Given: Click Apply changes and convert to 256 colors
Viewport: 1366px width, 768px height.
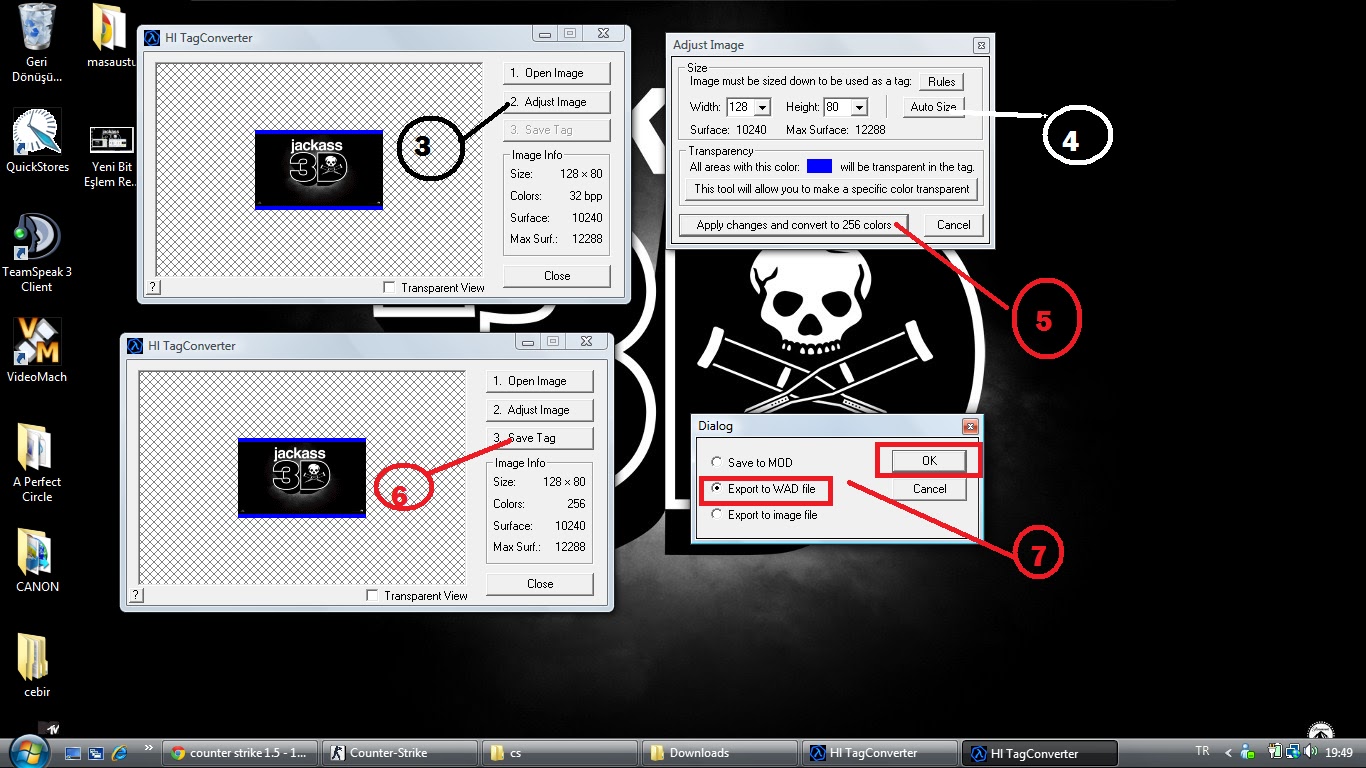Looking at the screenshot, I should [x=793, y=225].
